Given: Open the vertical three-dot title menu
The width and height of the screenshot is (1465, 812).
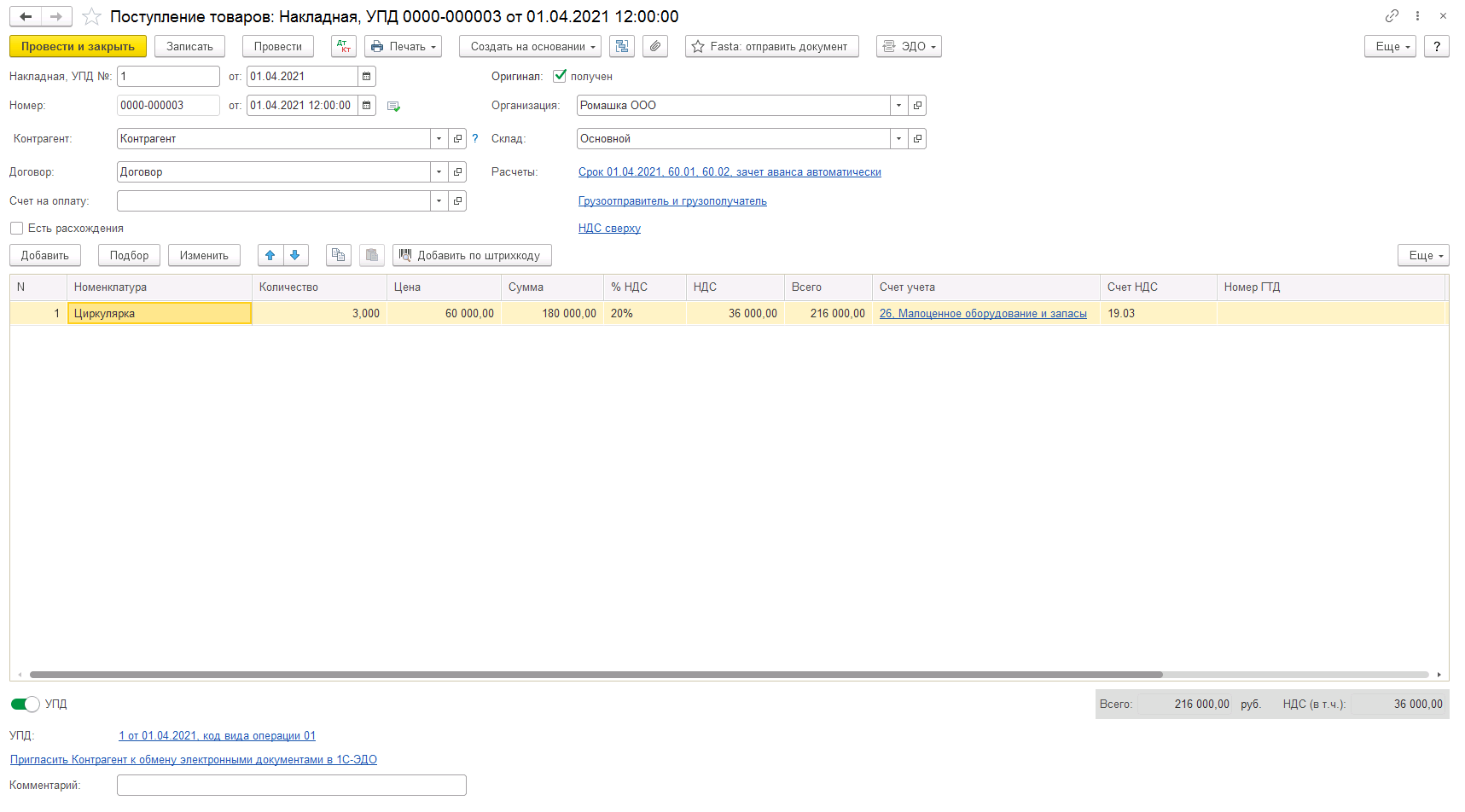Looking at the screenshot, I should [x=1417, y=16].
